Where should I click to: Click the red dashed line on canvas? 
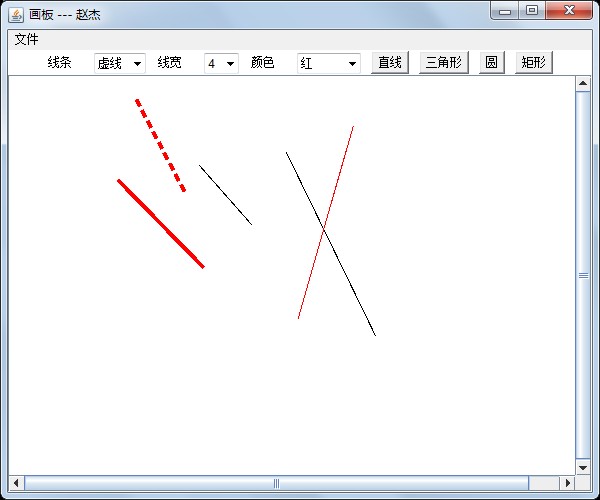[160, 145]
